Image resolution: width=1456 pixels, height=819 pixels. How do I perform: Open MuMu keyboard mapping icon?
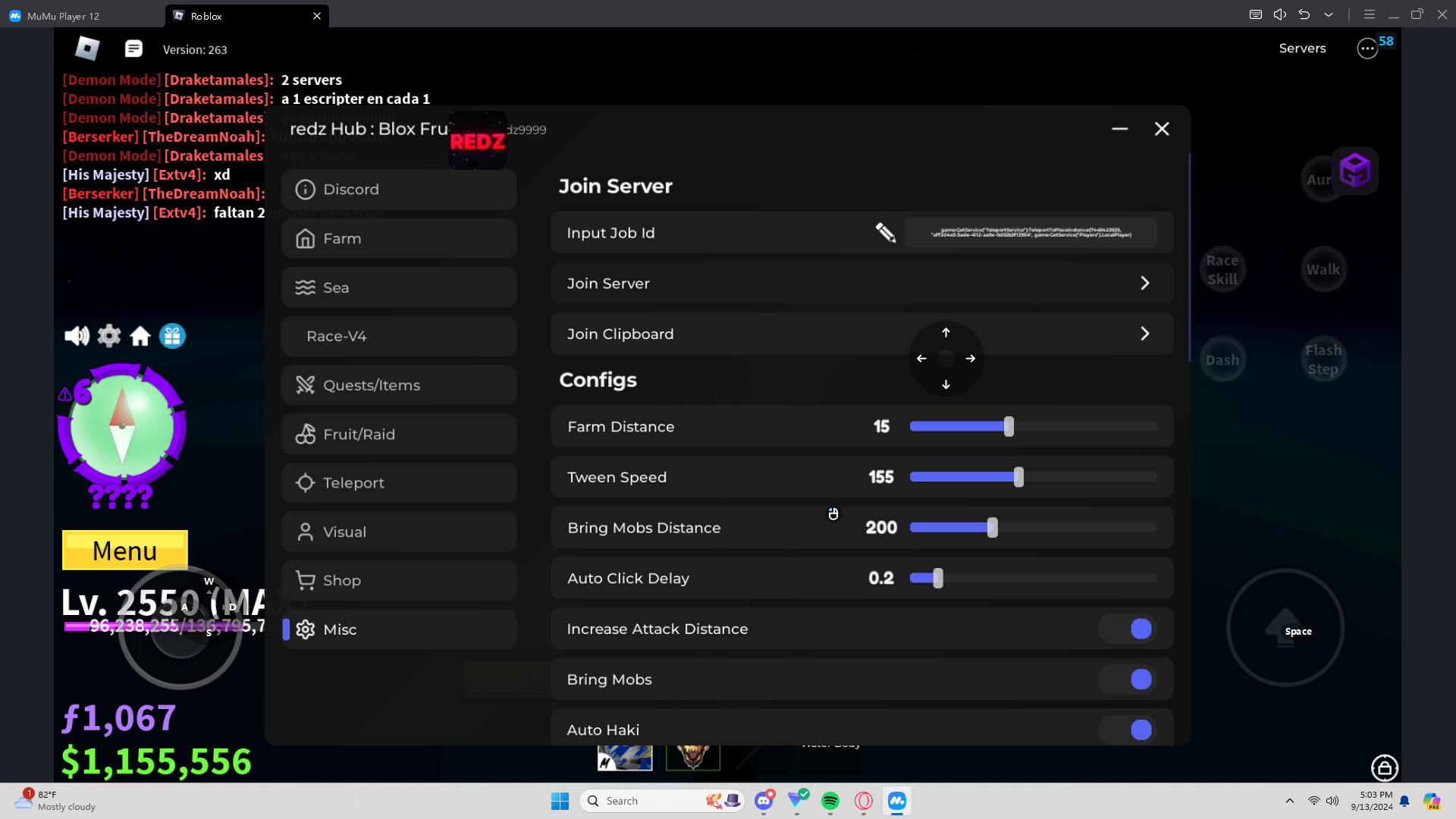pos(1256,14)
